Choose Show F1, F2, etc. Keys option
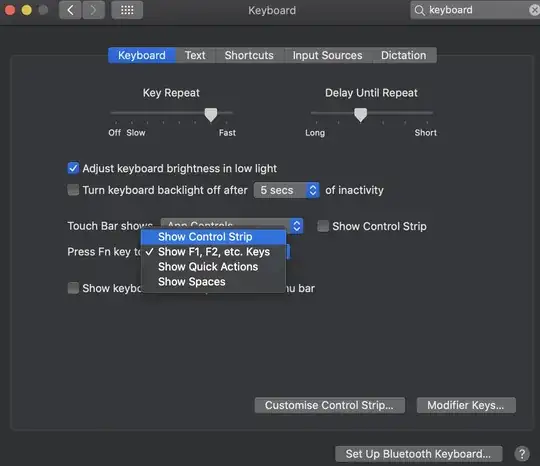 tap(214, 252)
